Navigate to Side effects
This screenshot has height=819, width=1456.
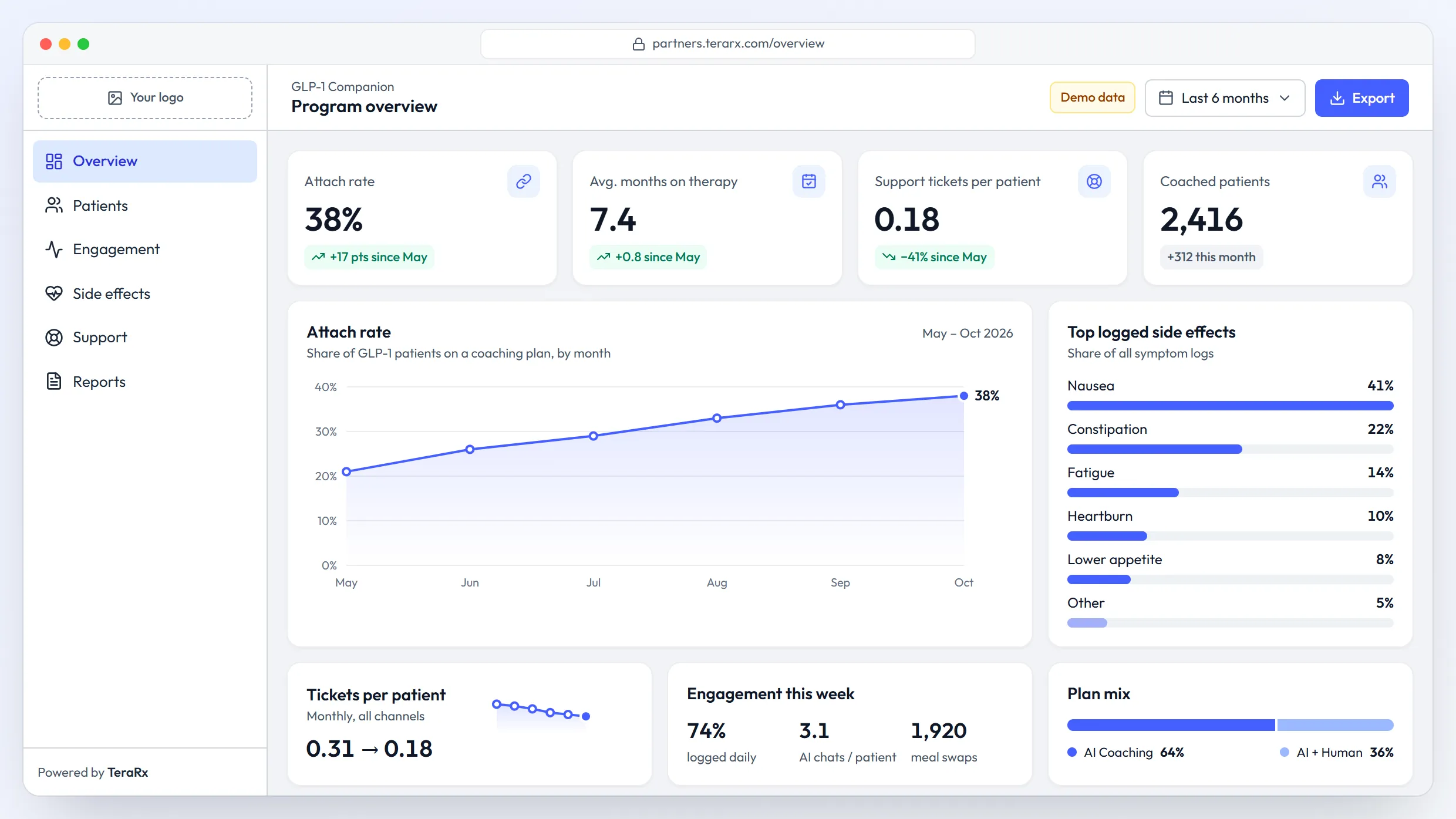pos(145,294)
